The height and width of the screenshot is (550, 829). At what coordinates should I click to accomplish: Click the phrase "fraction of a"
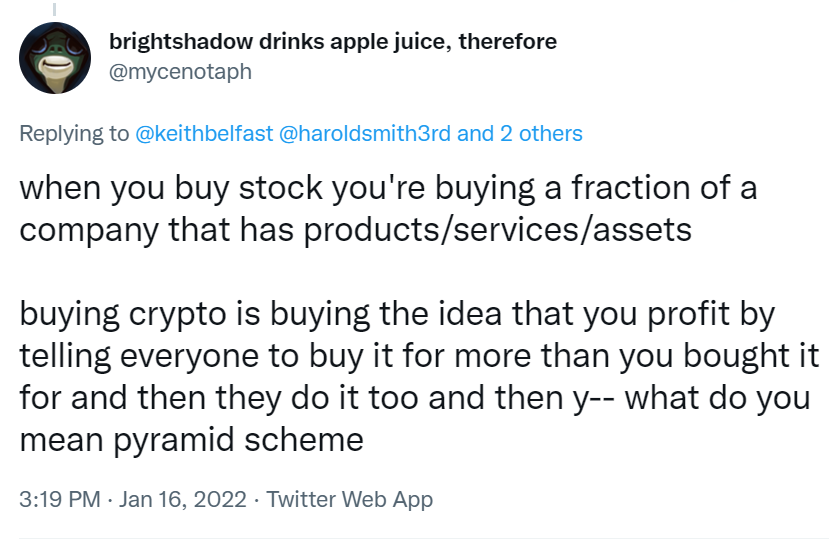(664, 188)
